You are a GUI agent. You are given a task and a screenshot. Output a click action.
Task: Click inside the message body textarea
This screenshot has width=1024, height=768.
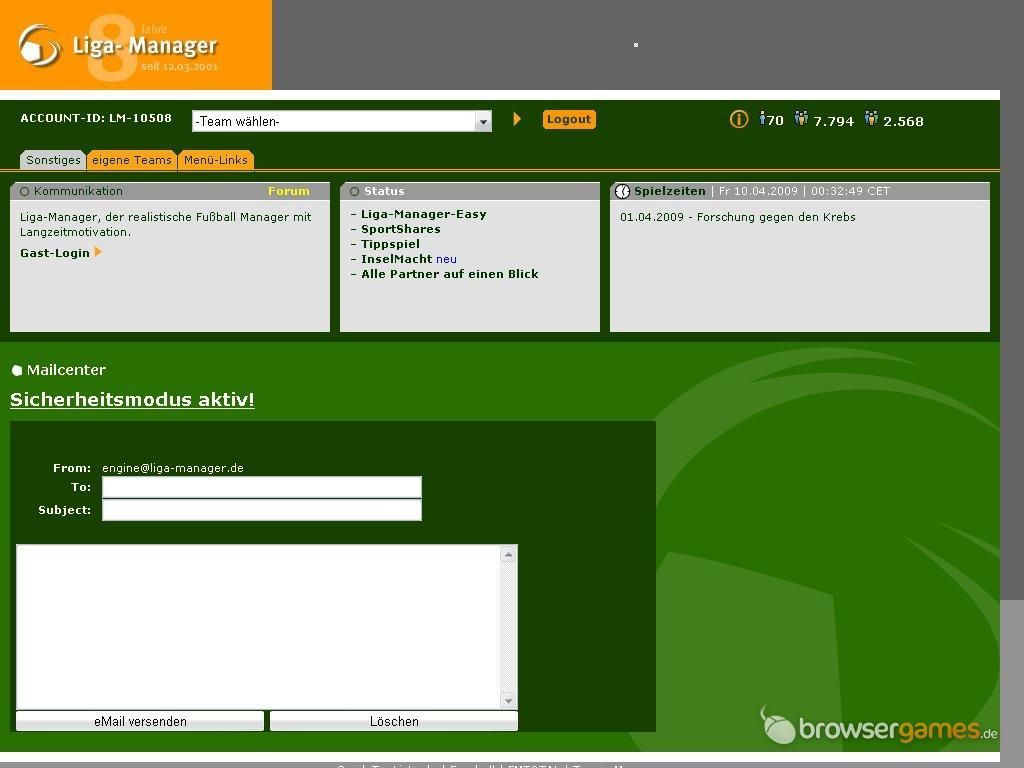[258, 627]
